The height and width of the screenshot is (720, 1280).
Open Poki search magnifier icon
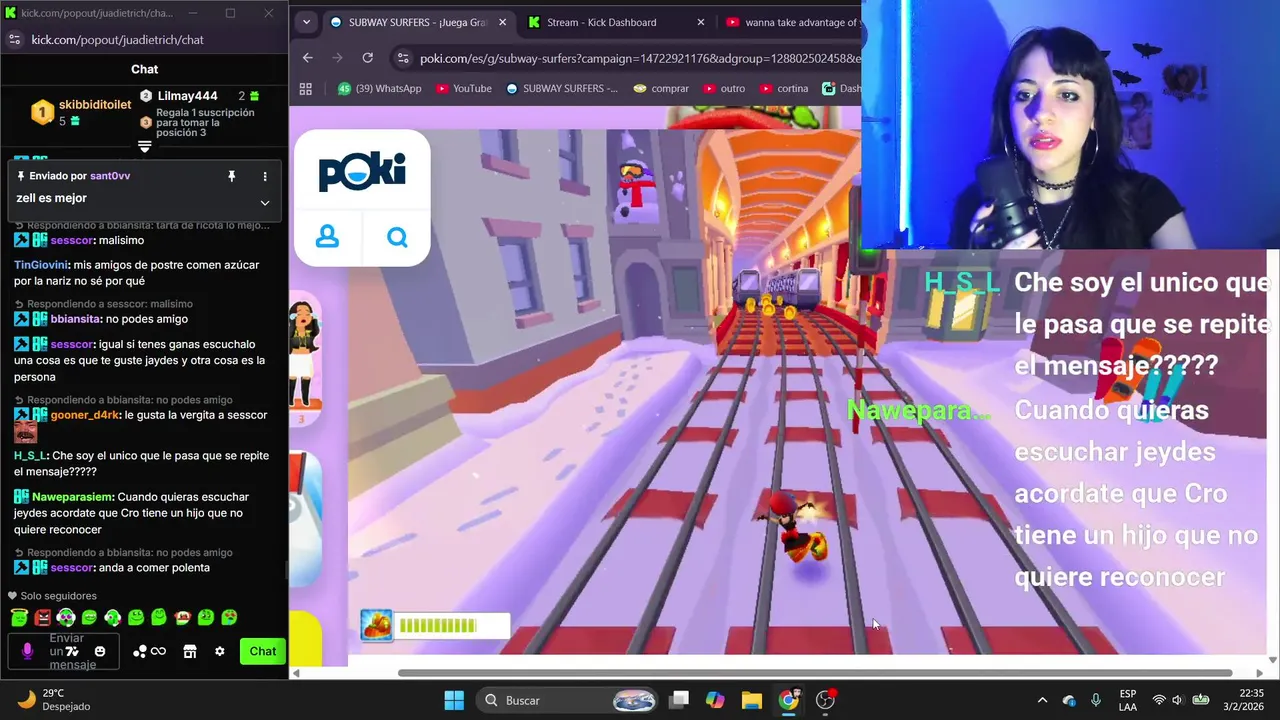tap(397, 237)
